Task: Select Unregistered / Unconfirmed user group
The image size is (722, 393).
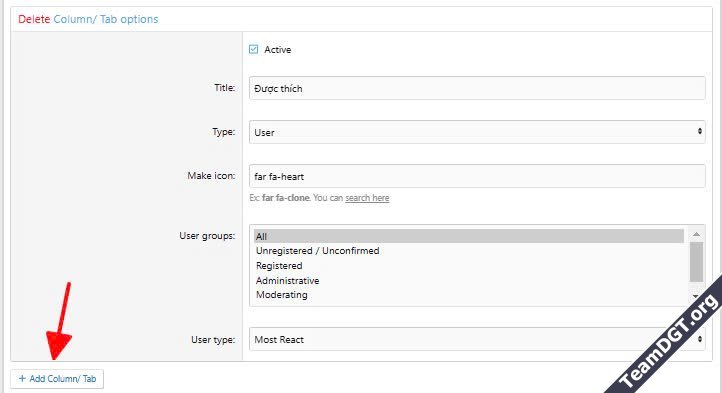Action: pyautogui.click(x=318, y=251)
